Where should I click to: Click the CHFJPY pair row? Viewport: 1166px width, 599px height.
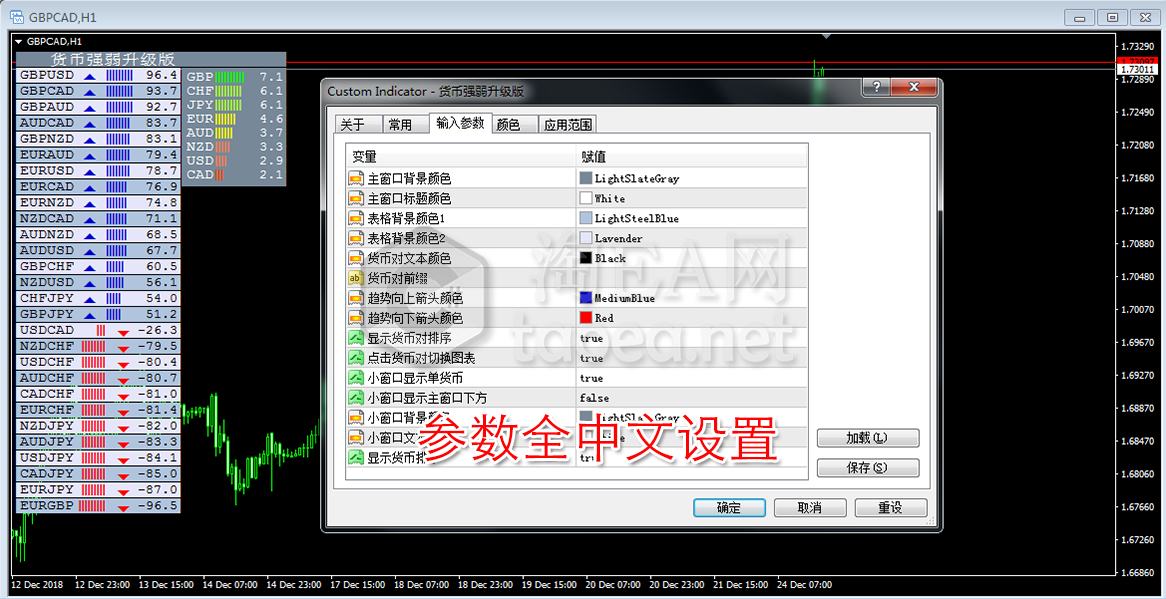pyautogui.click(x=97, y=299)
